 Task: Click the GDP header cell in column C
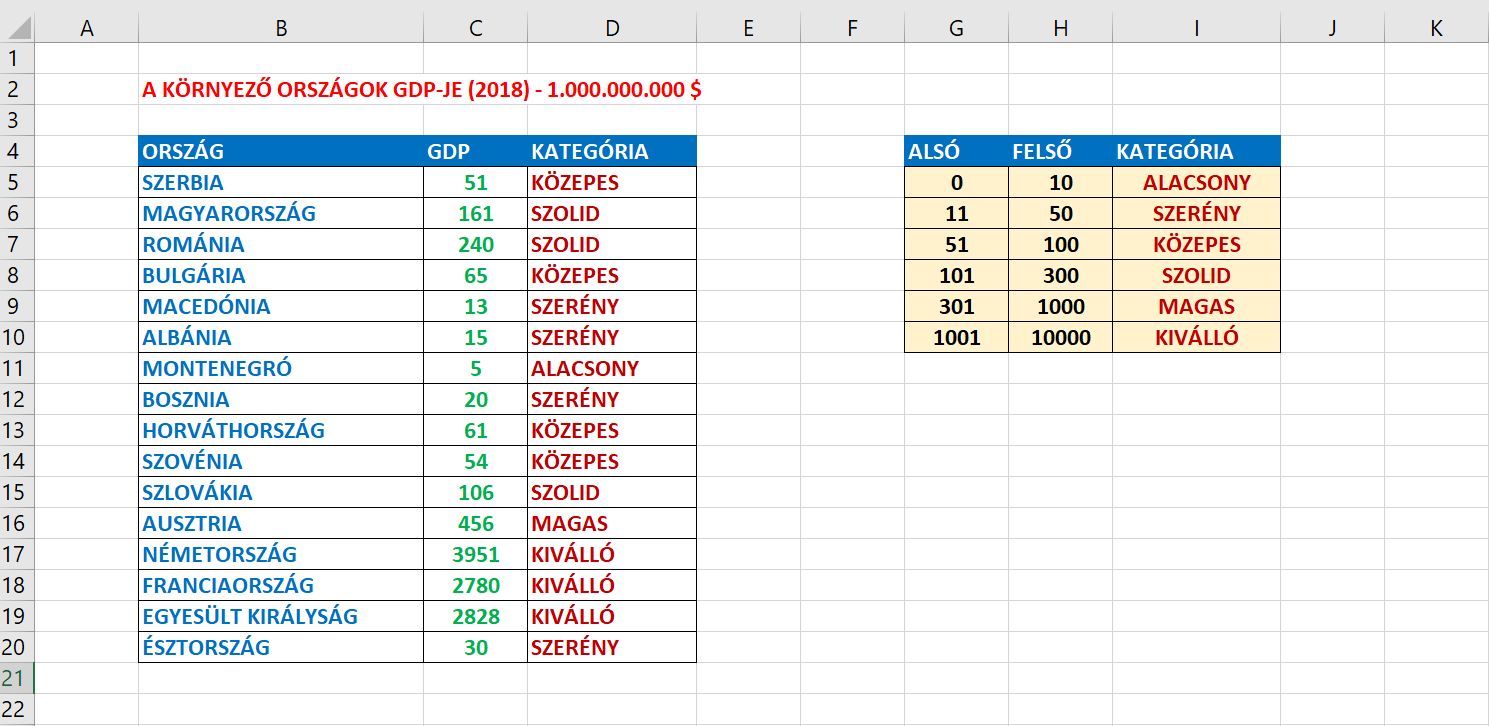(x=476, y=151)
